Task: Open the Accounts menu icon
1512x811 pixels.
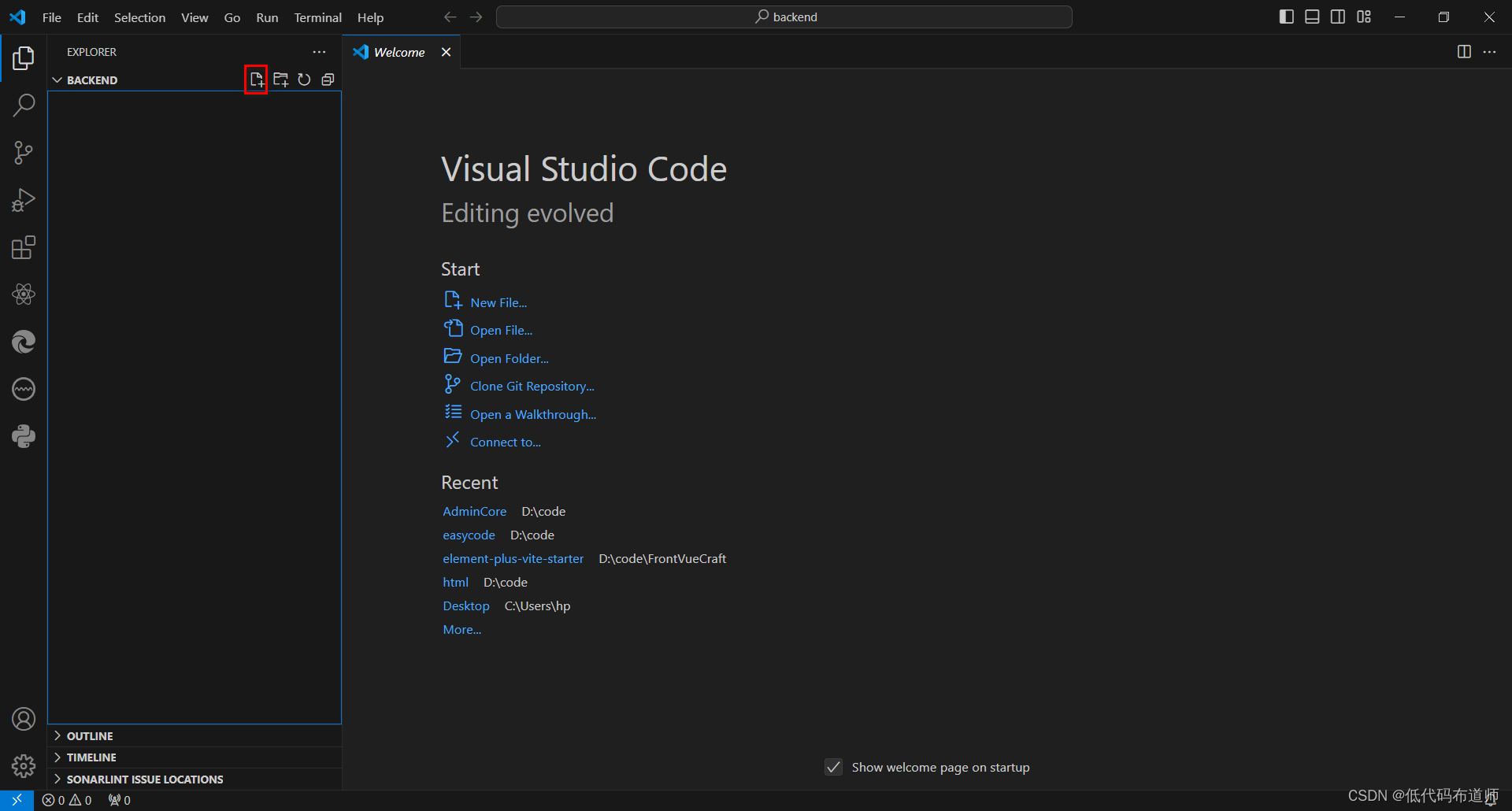Action: (x=24, y=719)
